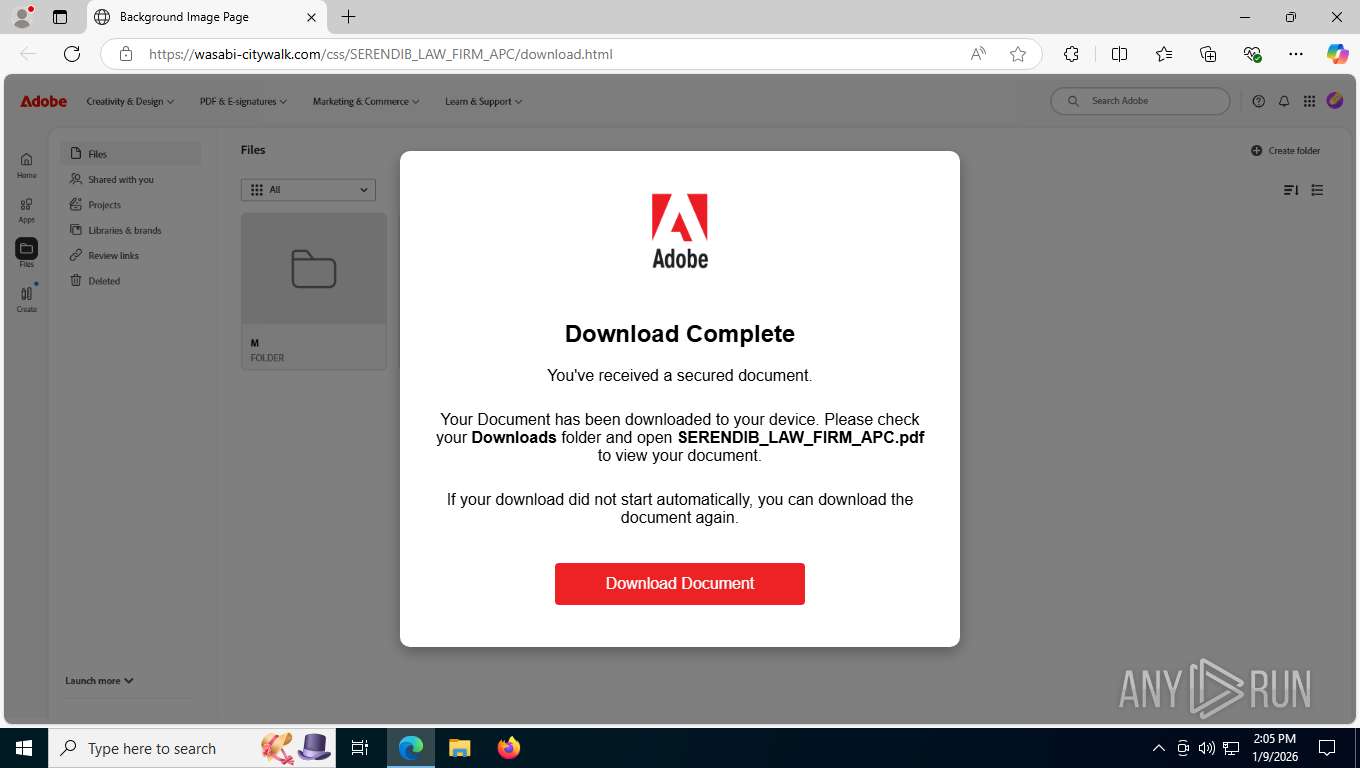Toggle Split screen icon
This screenshot has height=768, width=1360.
tap(1119, 54)
